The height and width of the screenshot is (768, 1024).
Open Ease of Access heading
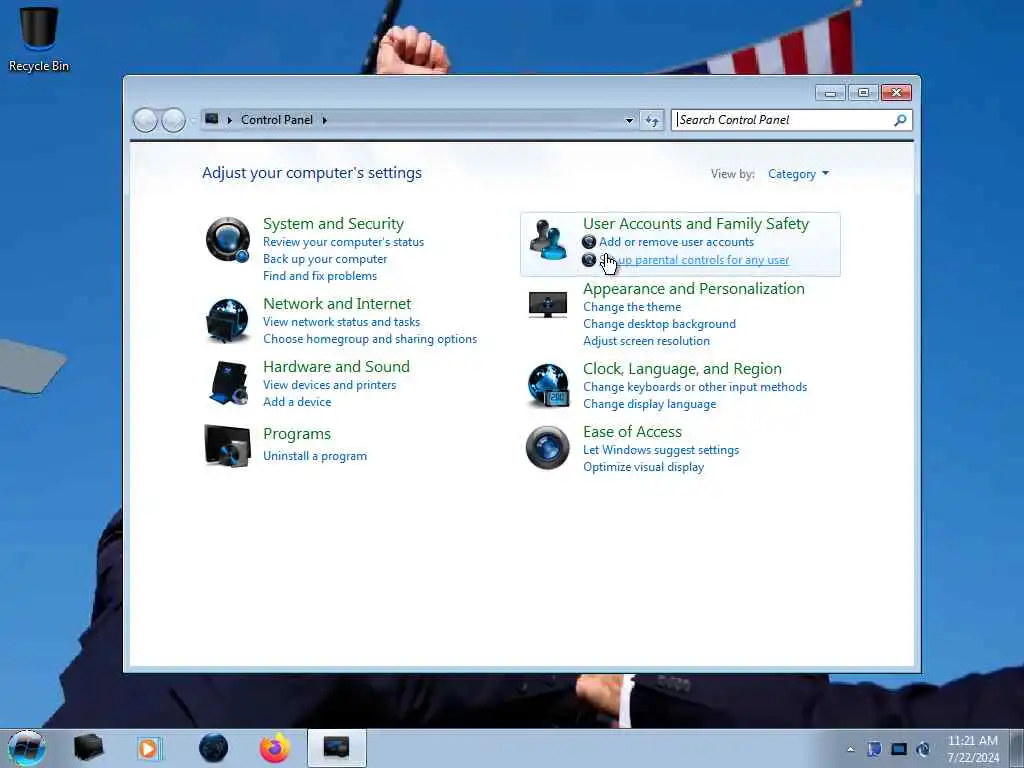(632, 432)
